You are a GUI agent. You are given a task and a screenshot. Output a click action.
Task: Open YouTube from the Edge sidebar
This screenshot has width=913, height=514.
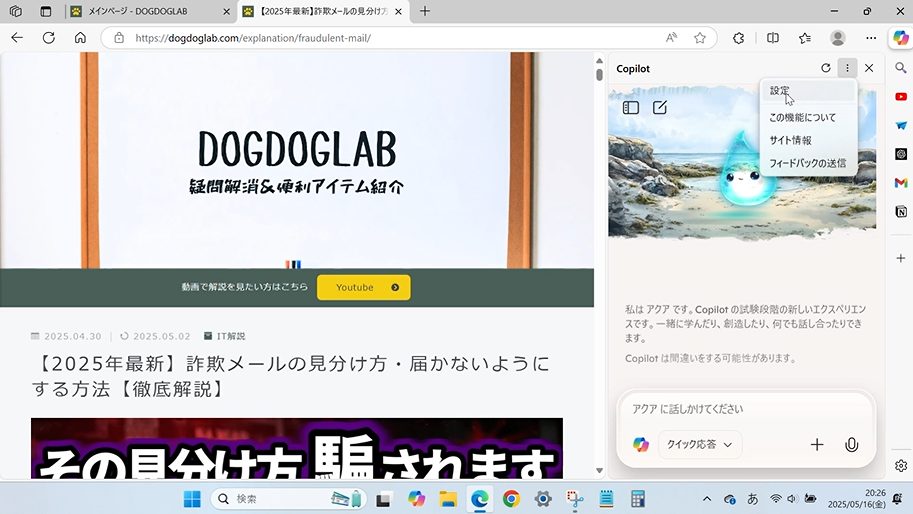pos(901,97)
